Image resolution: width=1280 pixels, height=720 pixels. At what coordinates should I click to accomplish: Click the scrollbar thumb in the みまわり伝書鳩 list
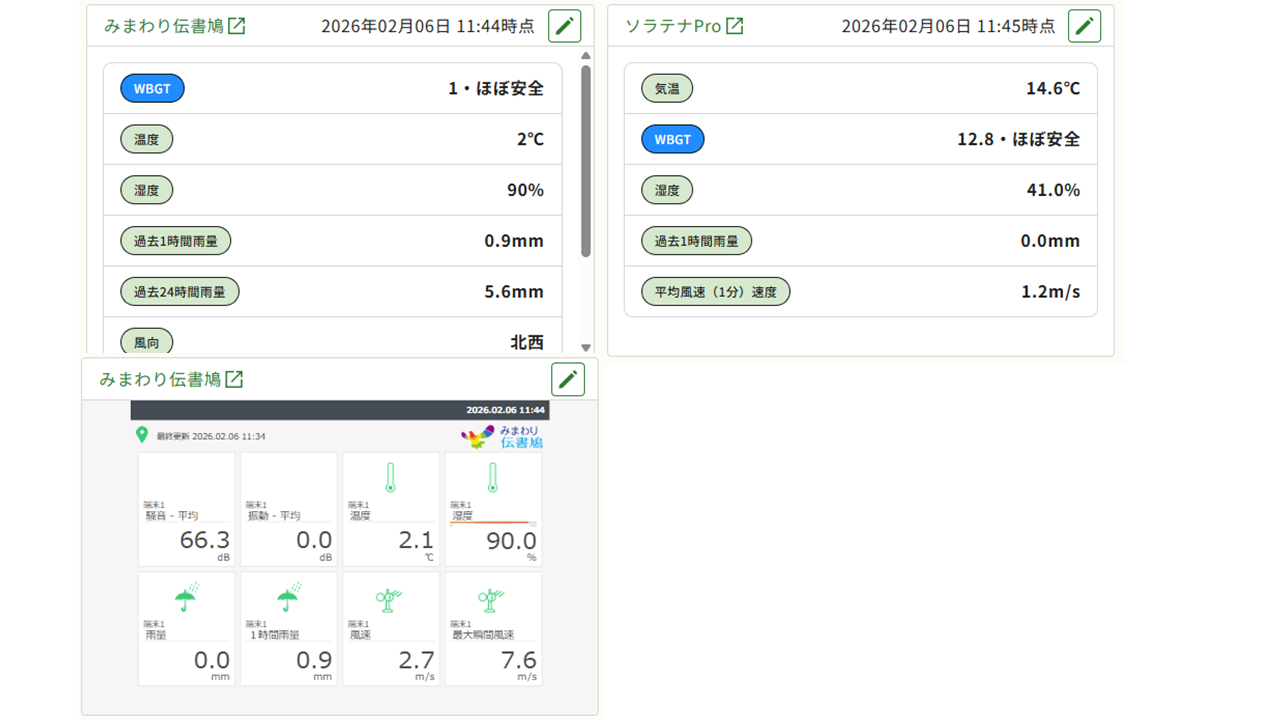tap(586, 160)
